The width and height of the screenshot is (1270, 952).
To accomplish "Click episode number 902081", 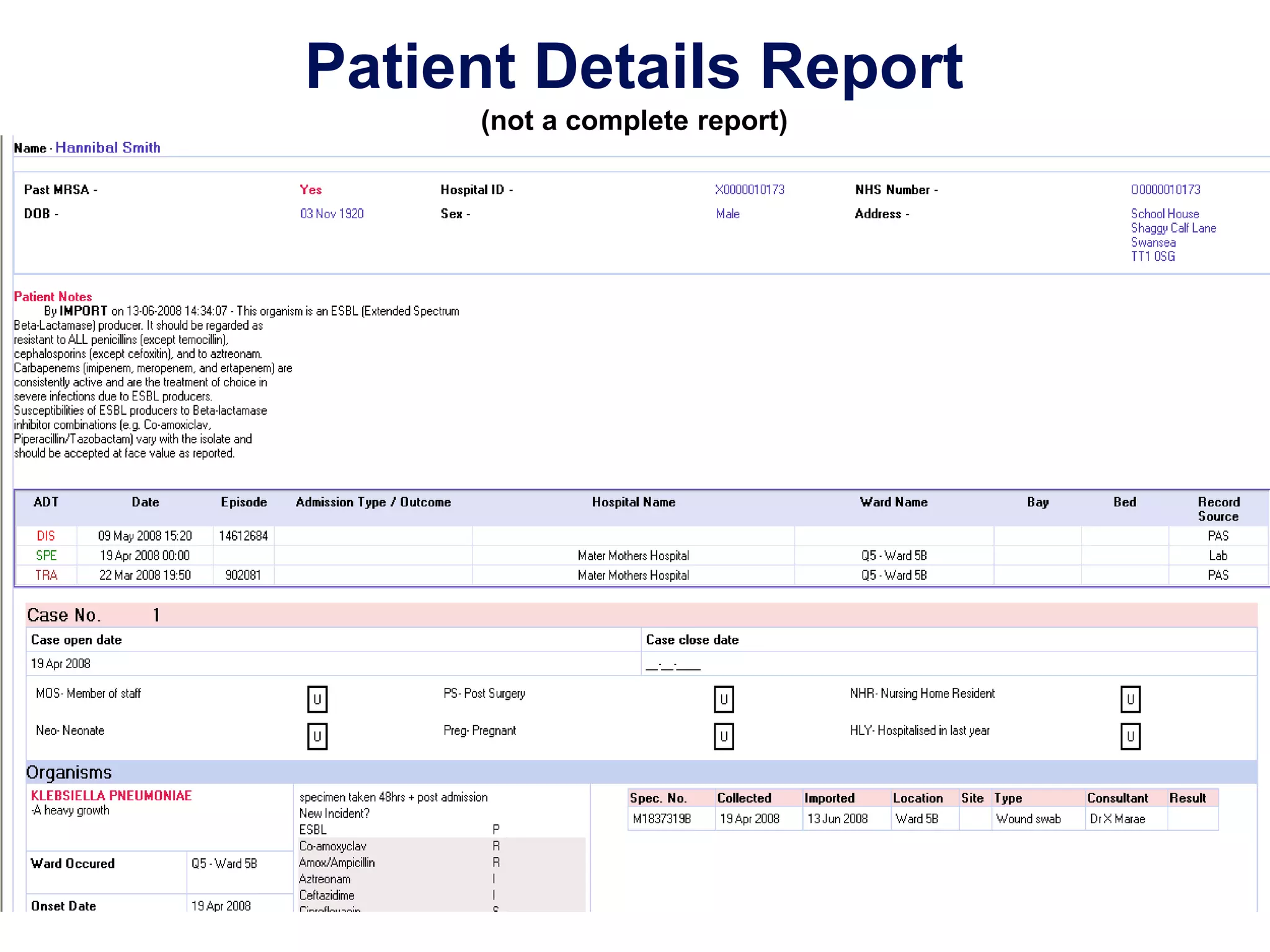I will click(x=243, y=575).
